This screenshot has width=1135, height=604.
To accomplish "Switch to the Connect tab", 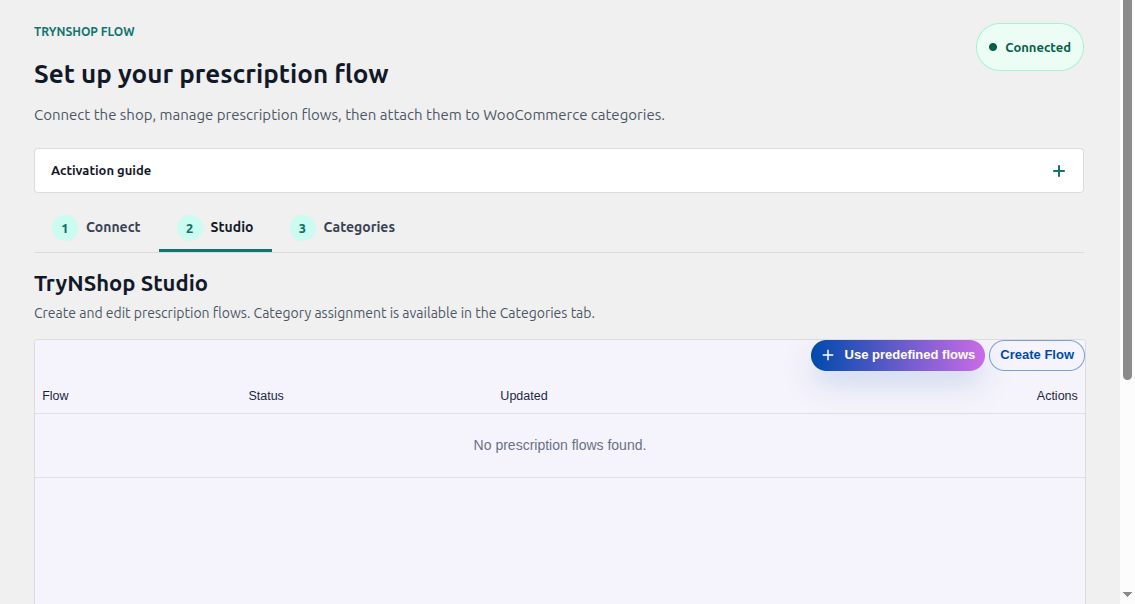I will point(96,227).
